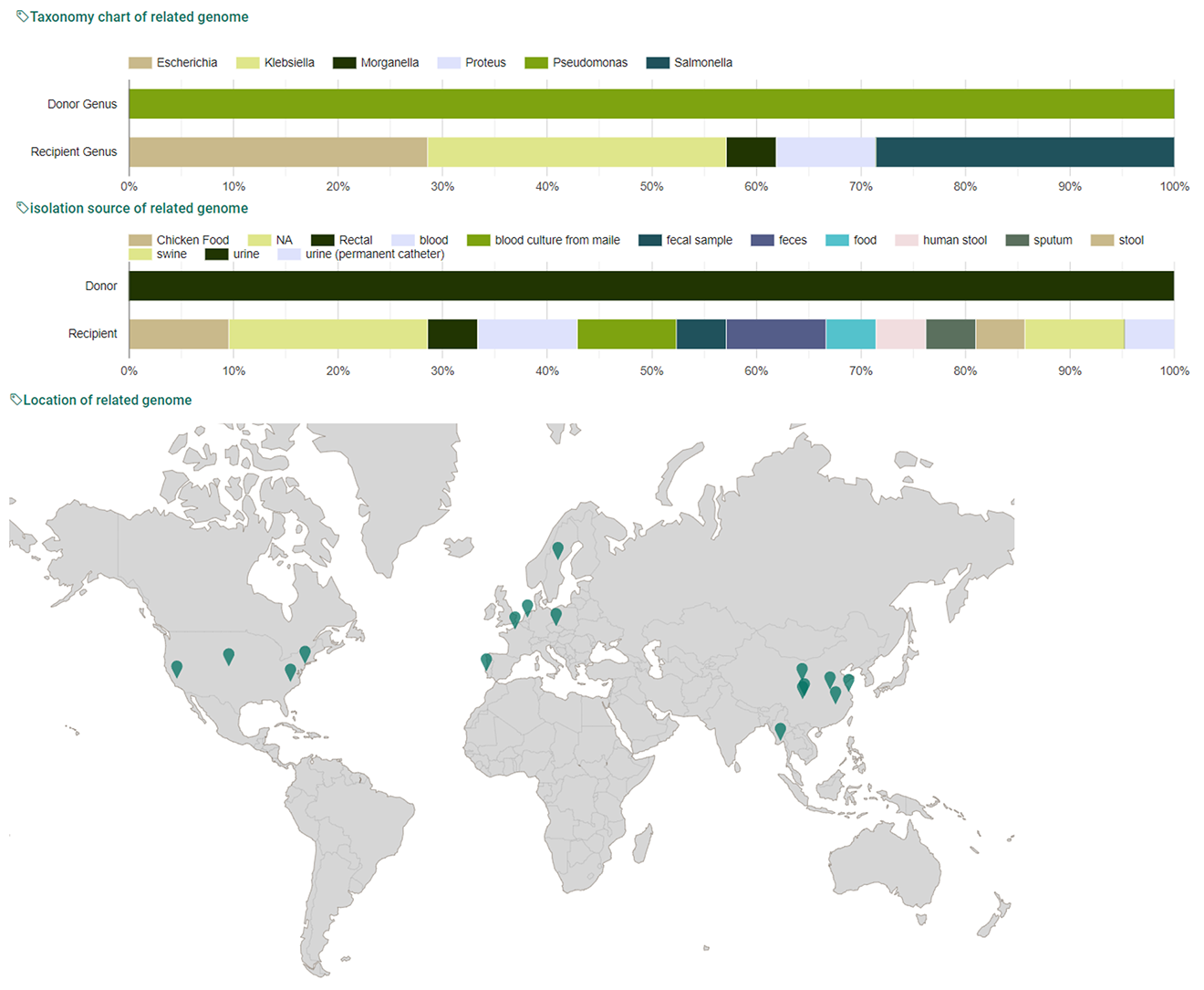Click gray-green sputum segment of Recipient bar
The height and width of the screenshot is (990, 1204).
(950, 334)
